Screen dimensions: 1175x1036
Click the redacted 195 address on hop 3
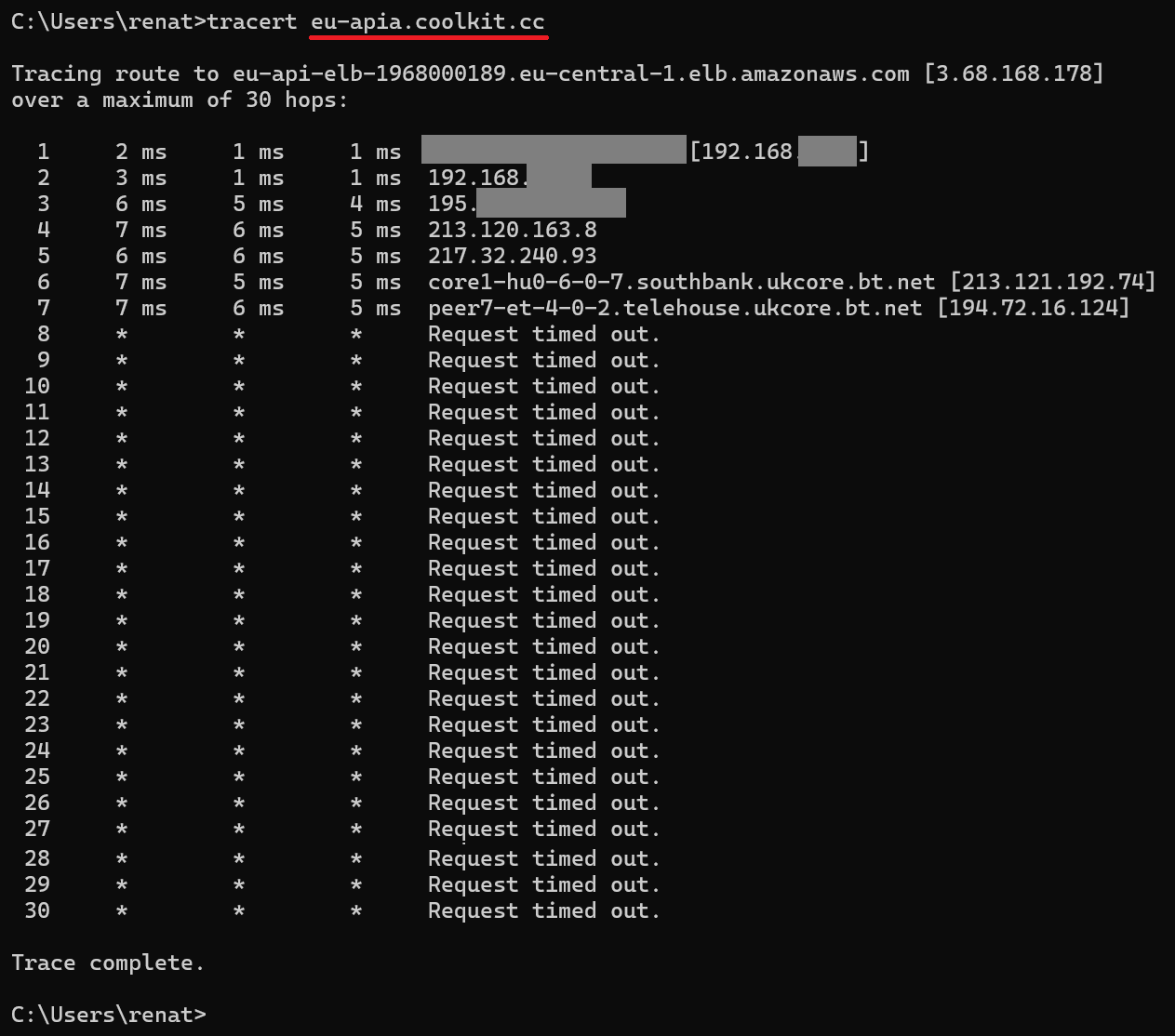point(527,204)
